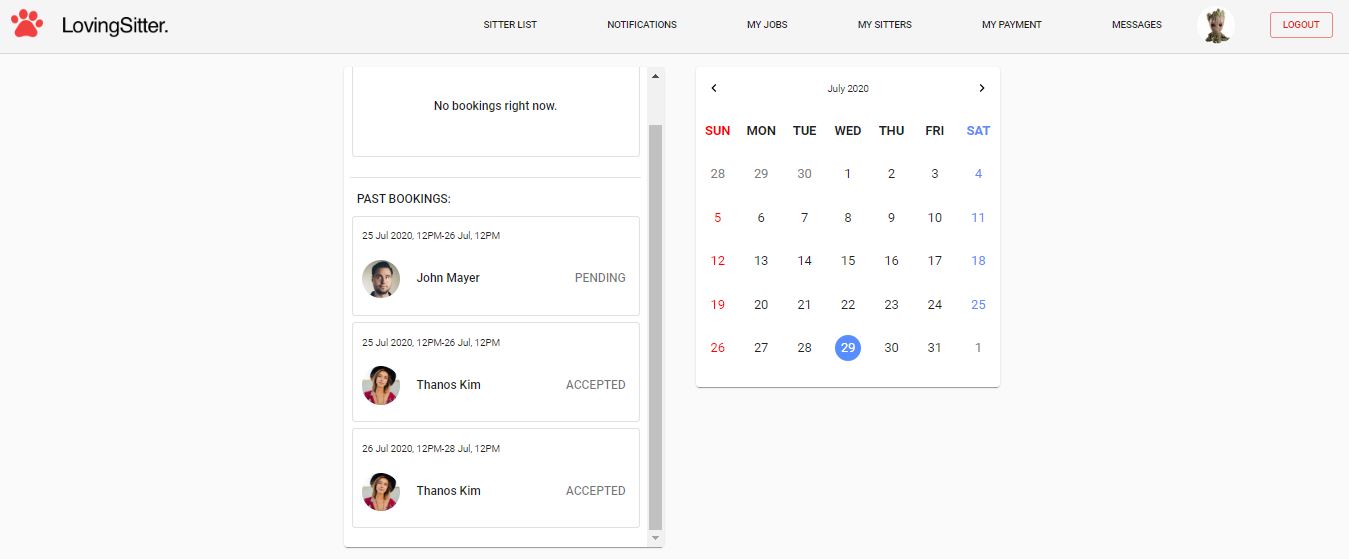
Task: Click the bookings list scrollbar thumb
Action: tap(656, 327)
